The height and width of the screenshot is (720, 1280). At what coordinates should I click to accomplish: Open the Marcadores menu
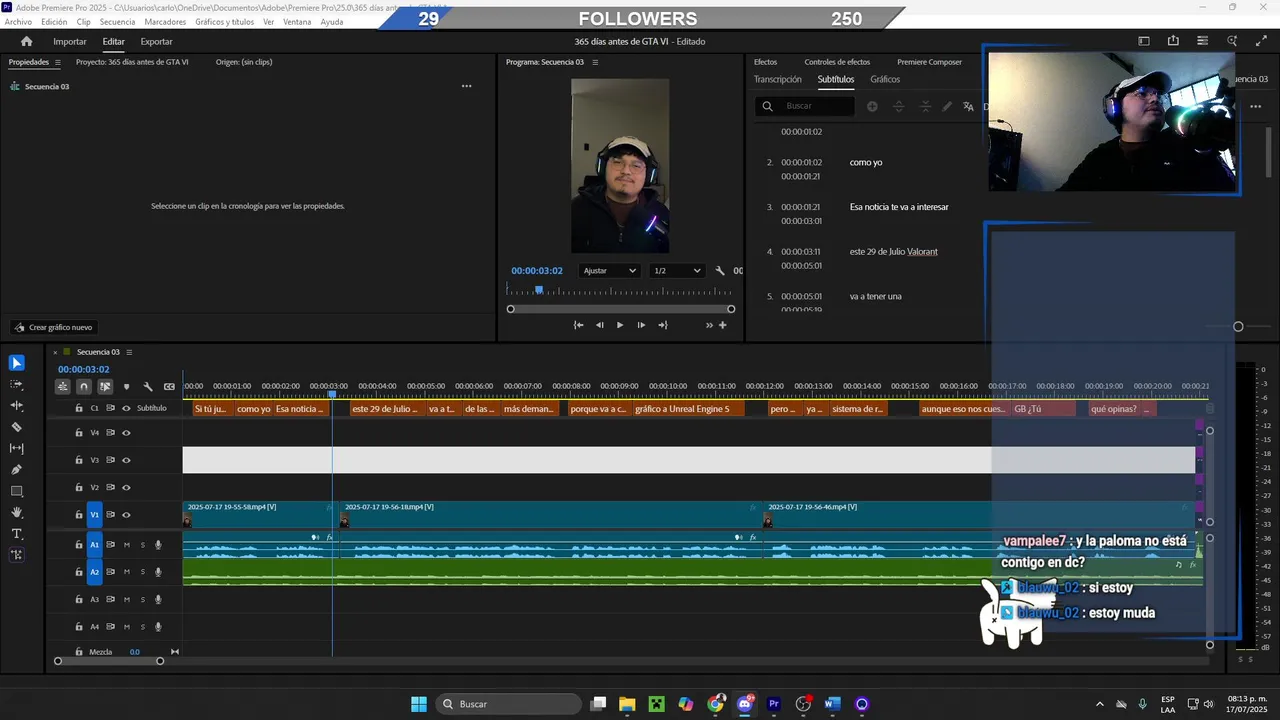(165, 22)
